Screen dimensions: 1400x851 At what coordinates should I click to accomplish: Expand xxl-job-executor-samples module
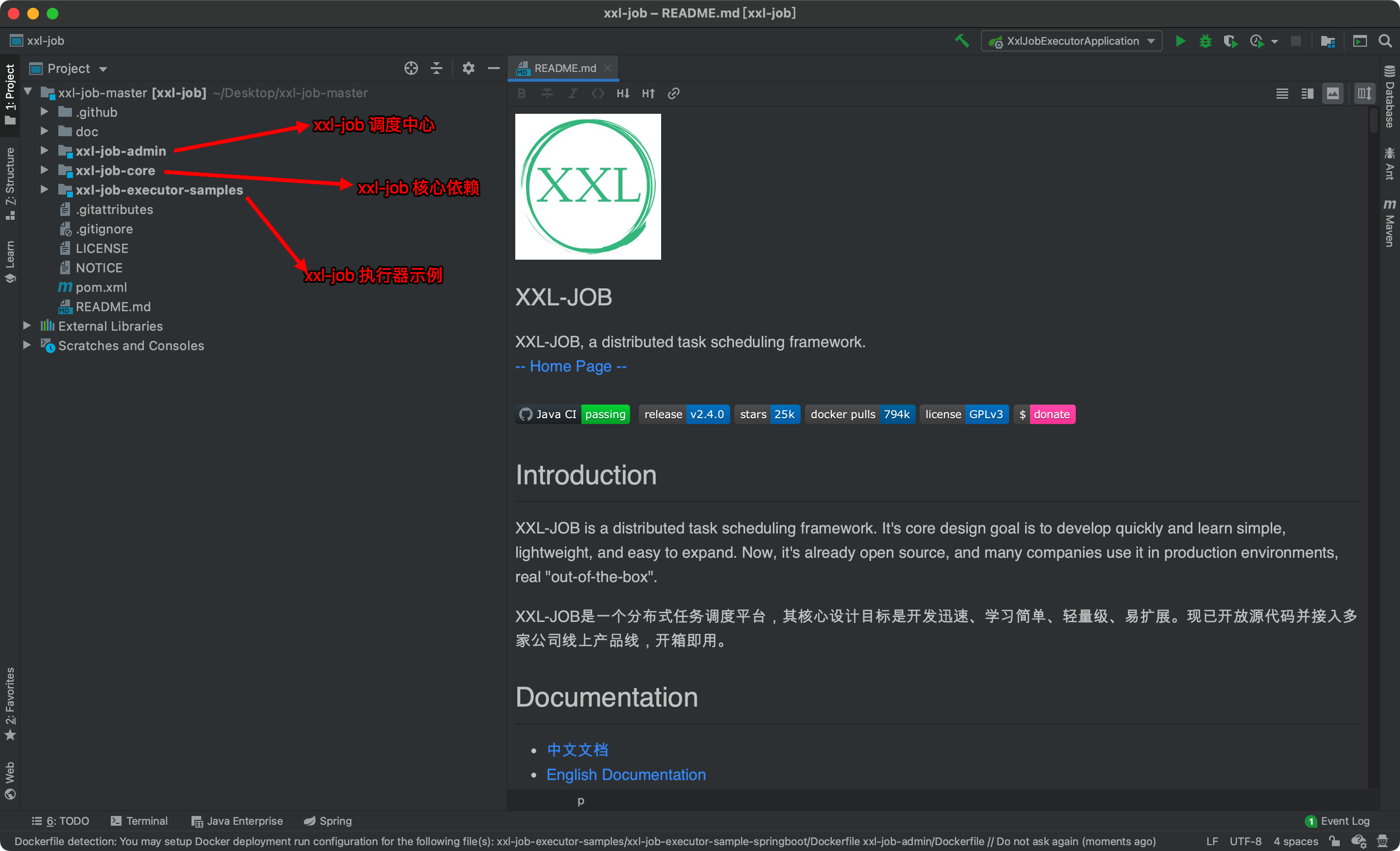coord(44,189)
